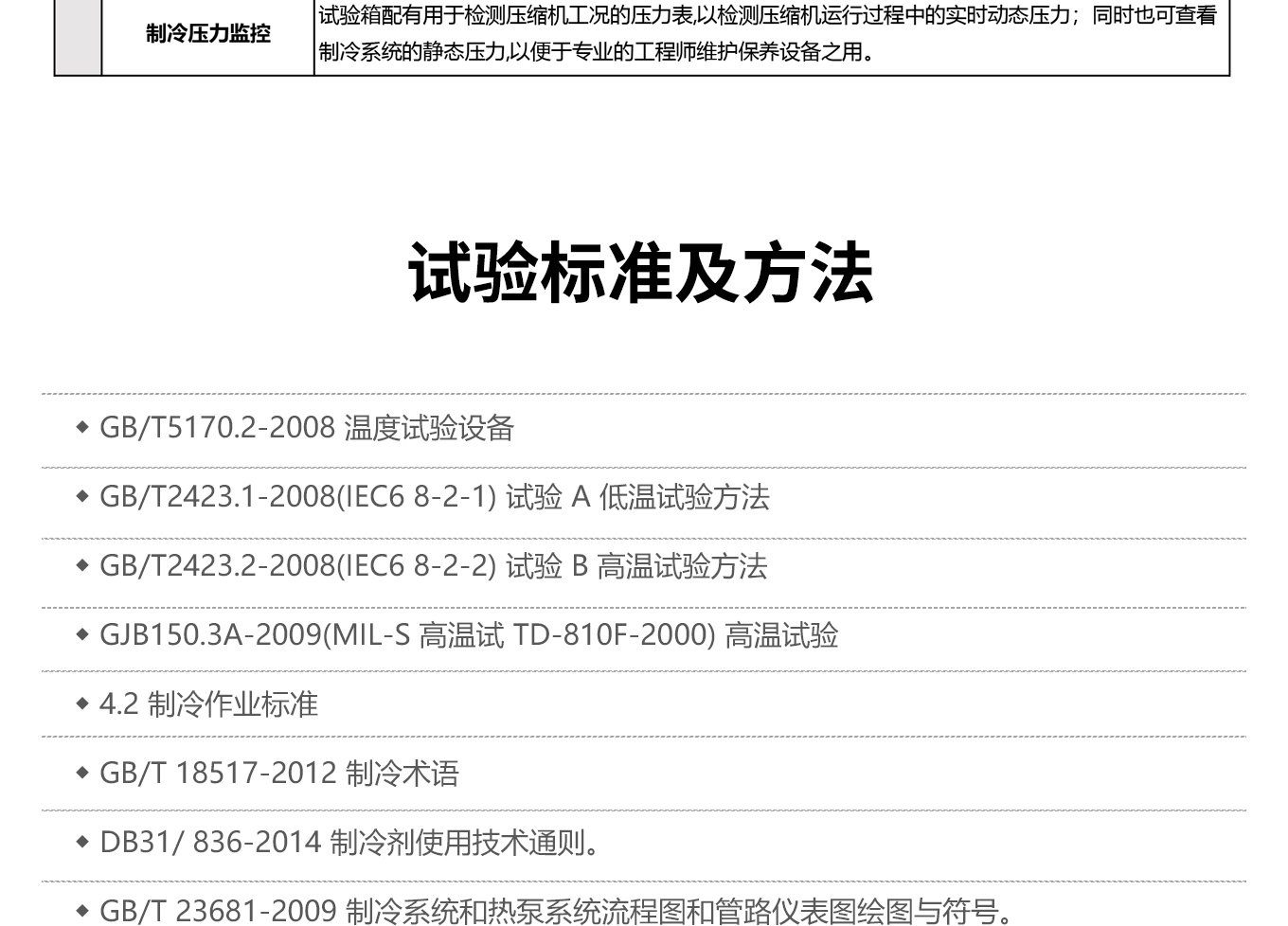
Task: Click the 制冷剂使用技术通则 text
Action: 464,843
